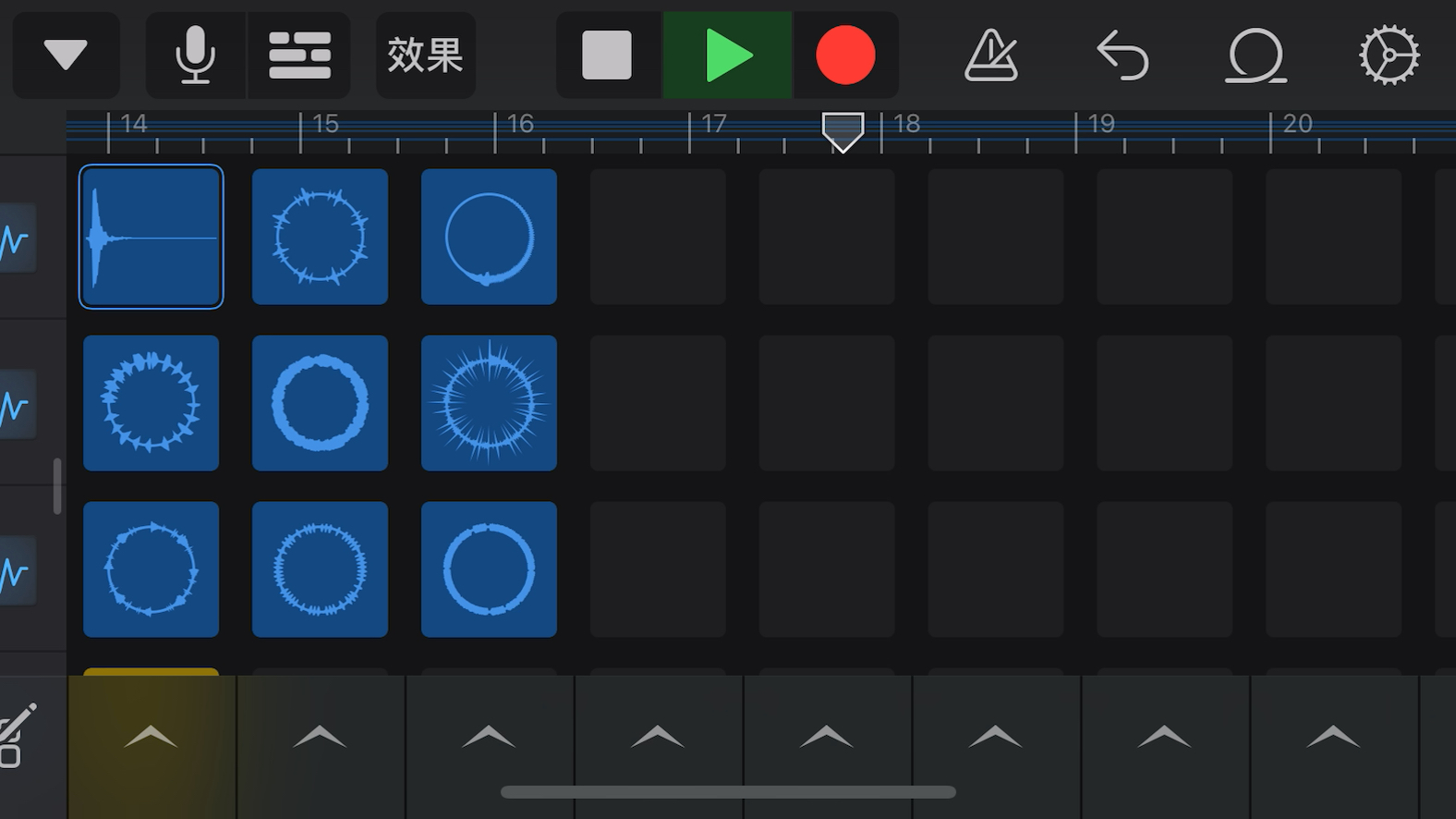1456x819 pixels.
Task: Switch to tracks view icon
Action: coord(299,55)
